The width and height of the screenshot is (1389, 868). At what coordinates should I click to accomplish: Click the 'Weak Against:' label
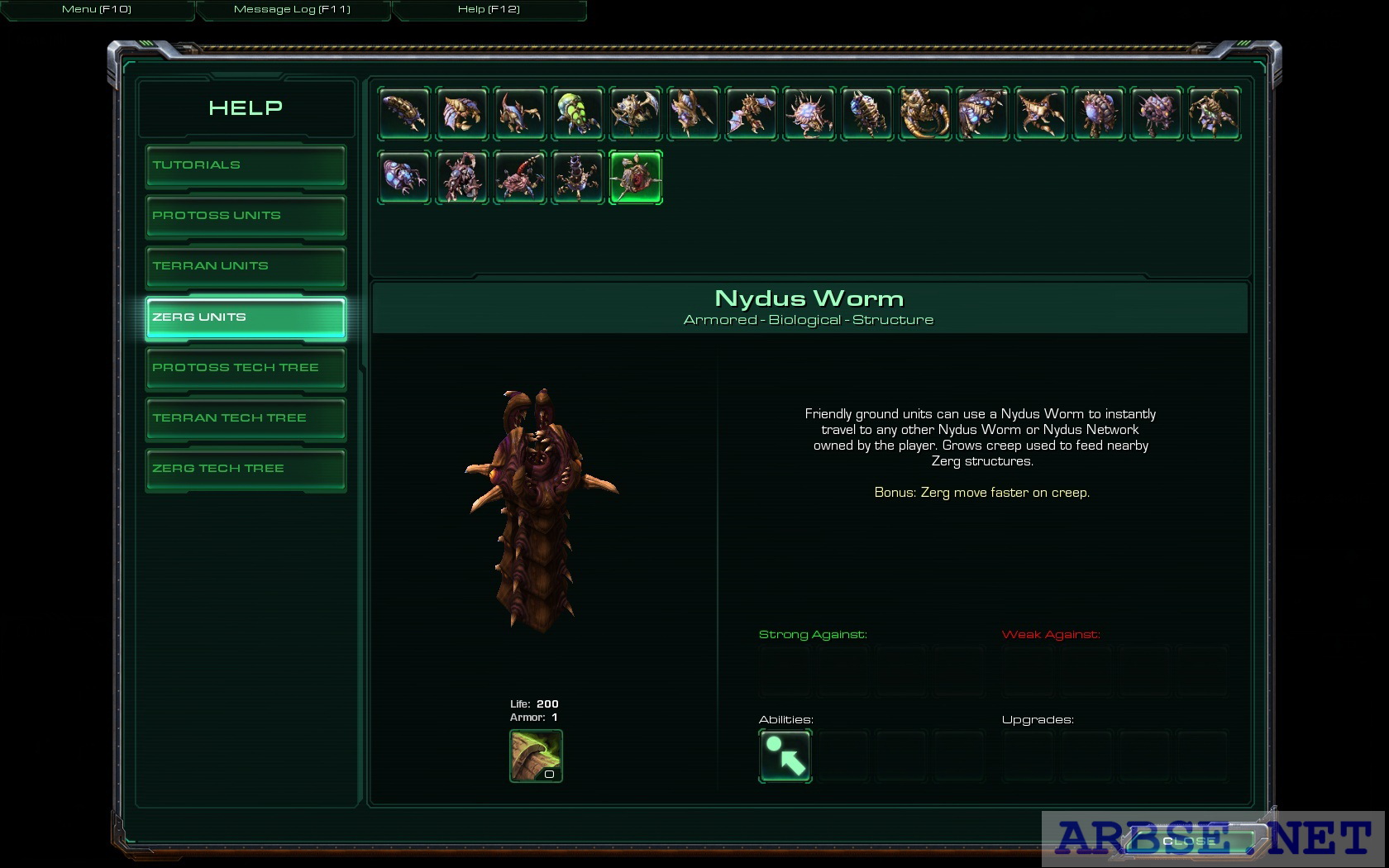point(1051,634)
